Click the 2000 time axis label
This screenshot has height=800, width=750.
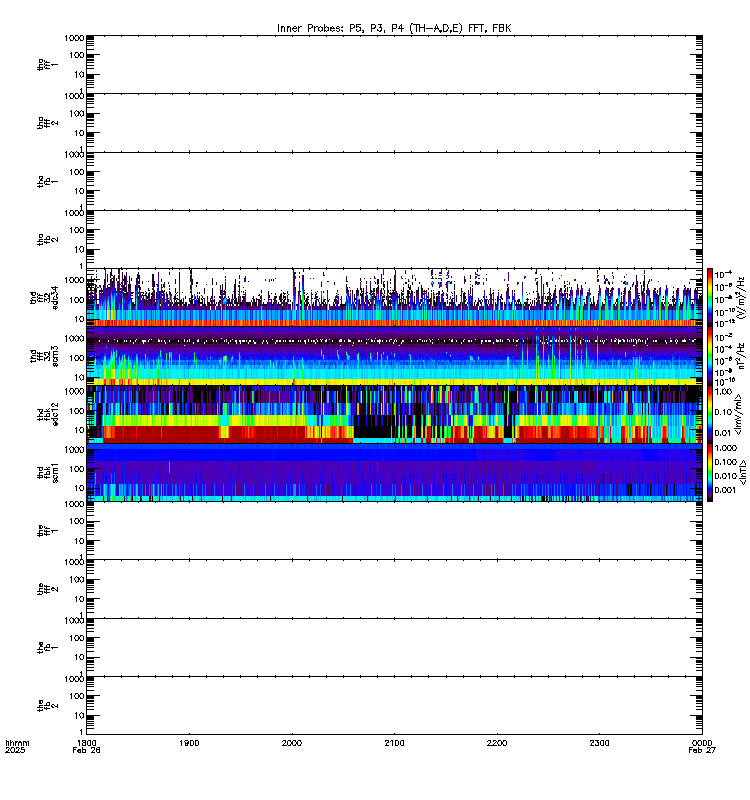click(x=292, y=743)
